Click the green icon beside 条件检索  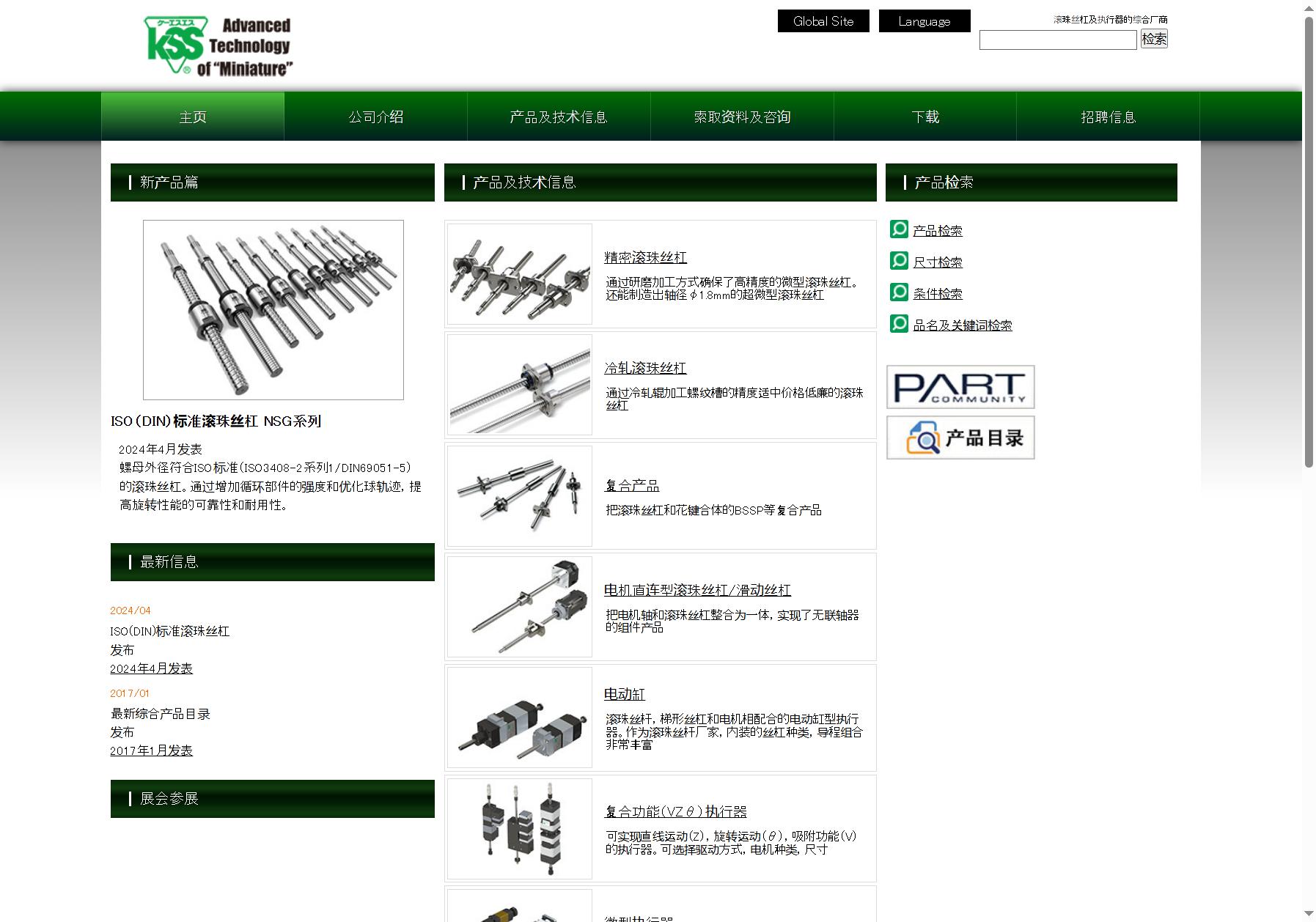[x=899, y=292]
